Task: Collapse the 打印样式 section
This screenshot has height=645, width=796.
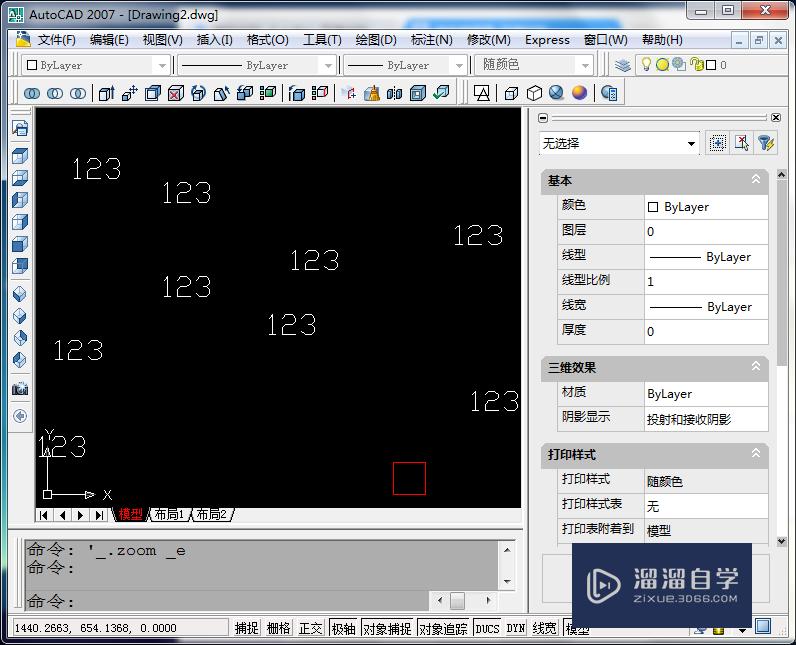Action: (756, 453)
